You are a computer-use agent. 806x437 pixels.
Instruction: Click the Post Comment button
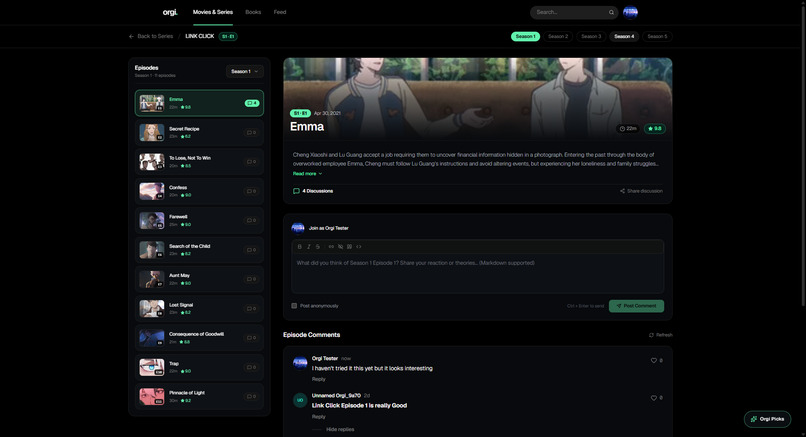(x=636, y=306)
